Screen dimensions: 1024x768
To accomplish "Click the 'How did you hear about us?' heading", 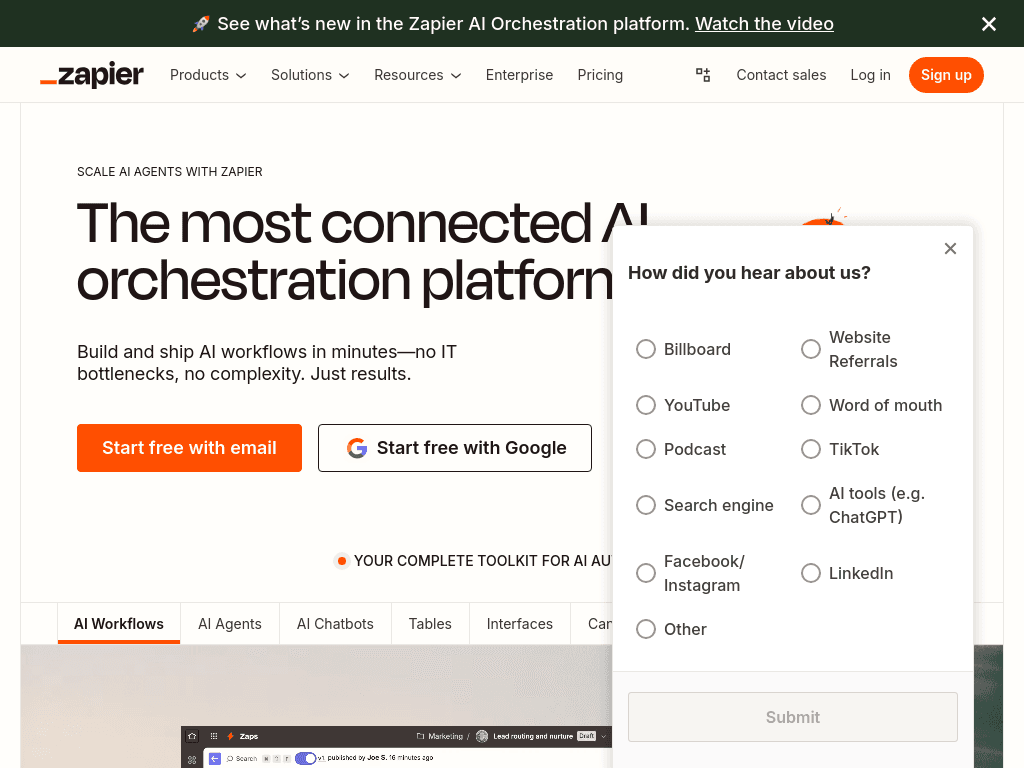I will (x=749, y=273).
